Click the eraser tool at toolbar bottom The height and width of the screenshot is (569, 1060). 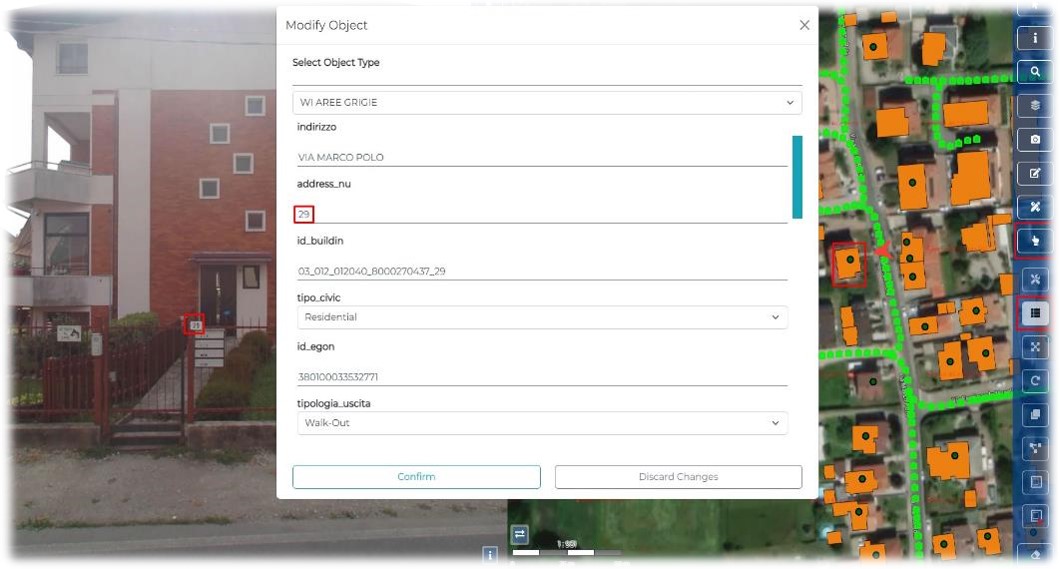click(x=1035, y=552)
